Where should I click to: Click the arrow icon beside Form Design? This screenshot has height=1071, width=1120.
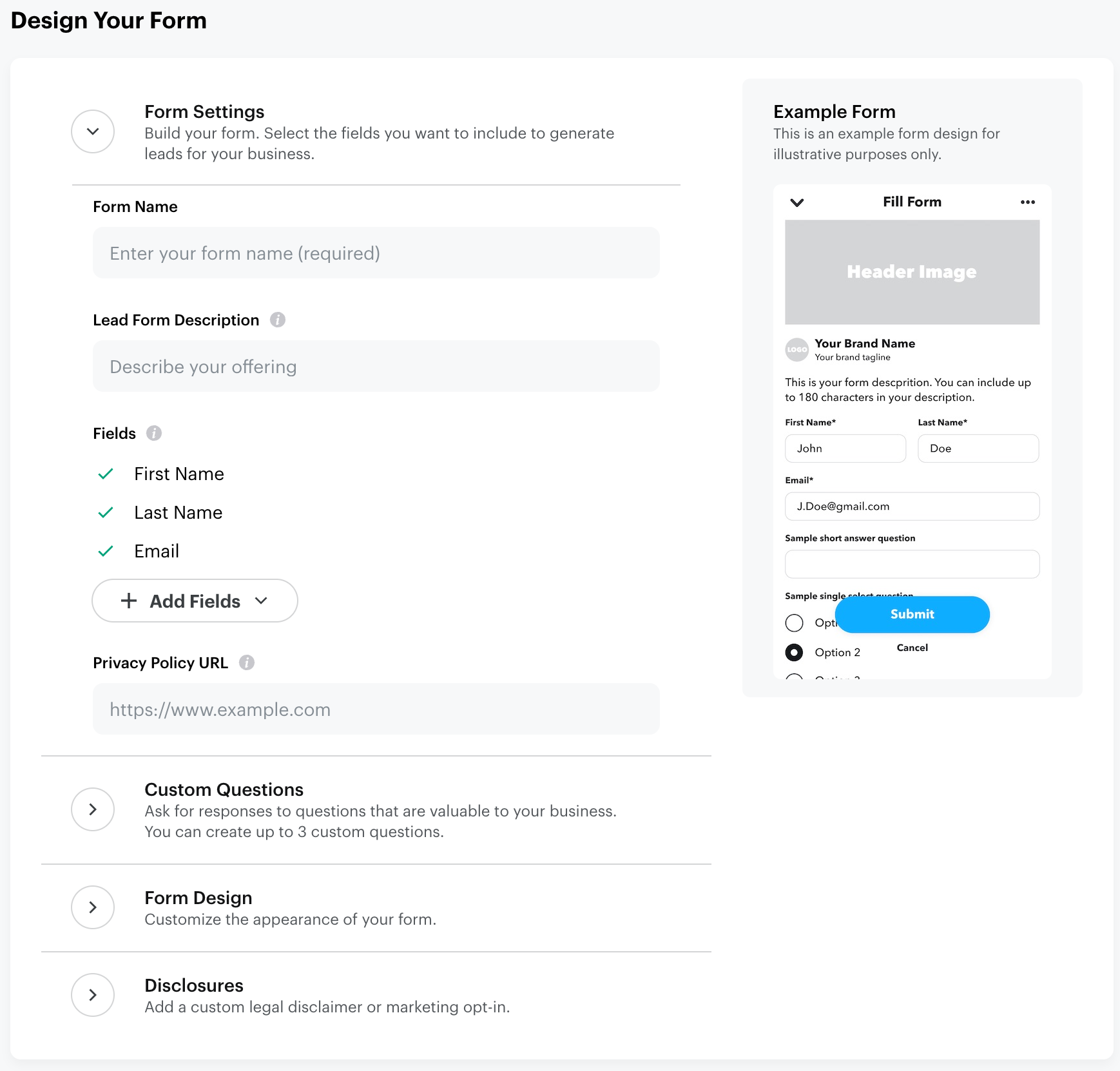pyautogui.click(x=92, y=907)
